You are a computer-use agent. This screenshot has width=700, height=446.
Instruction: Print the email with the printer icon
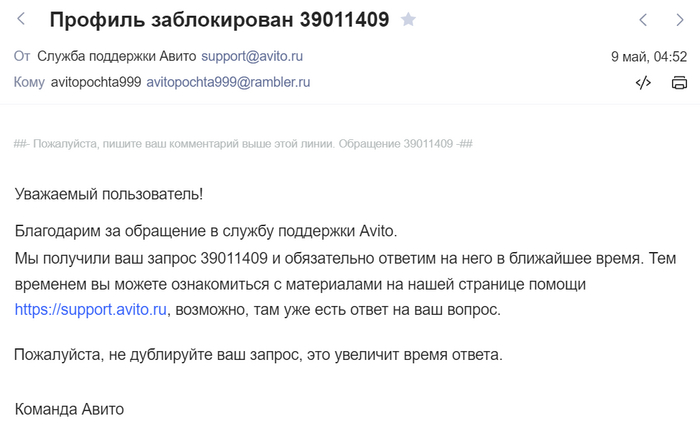[679, 83]
